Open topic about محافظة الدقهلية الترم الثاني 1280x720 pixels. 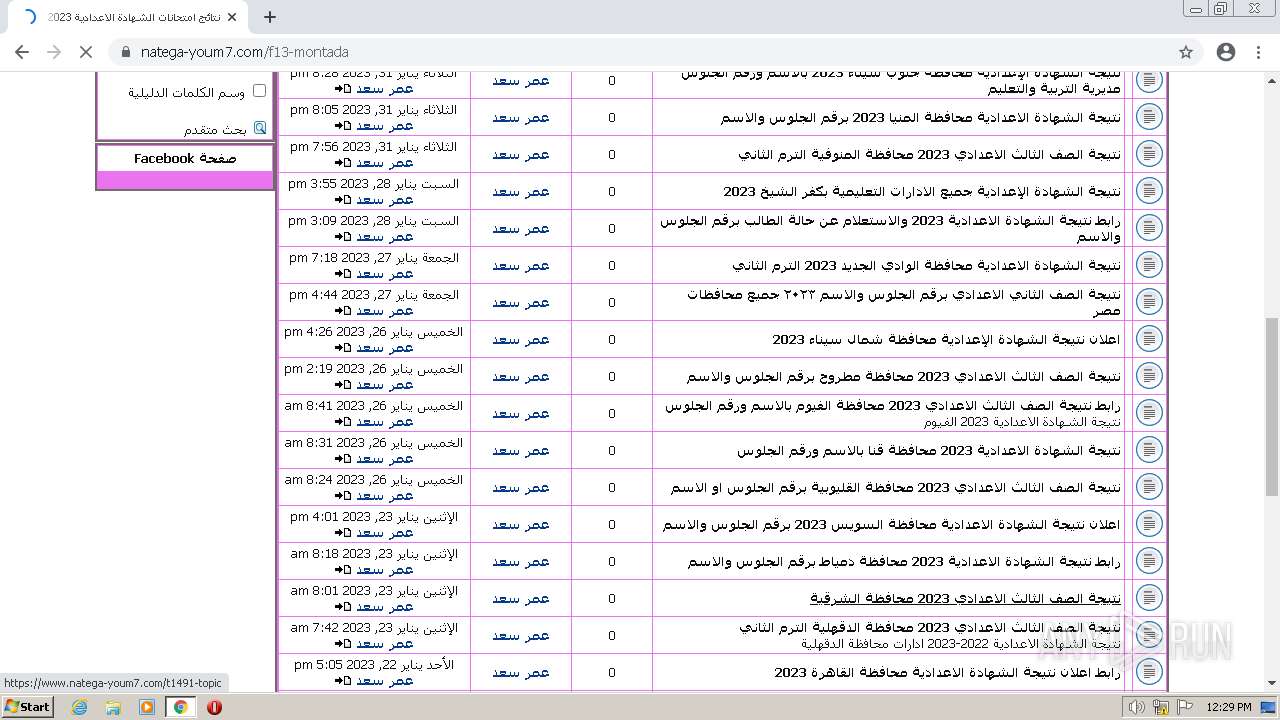(930, 627)
